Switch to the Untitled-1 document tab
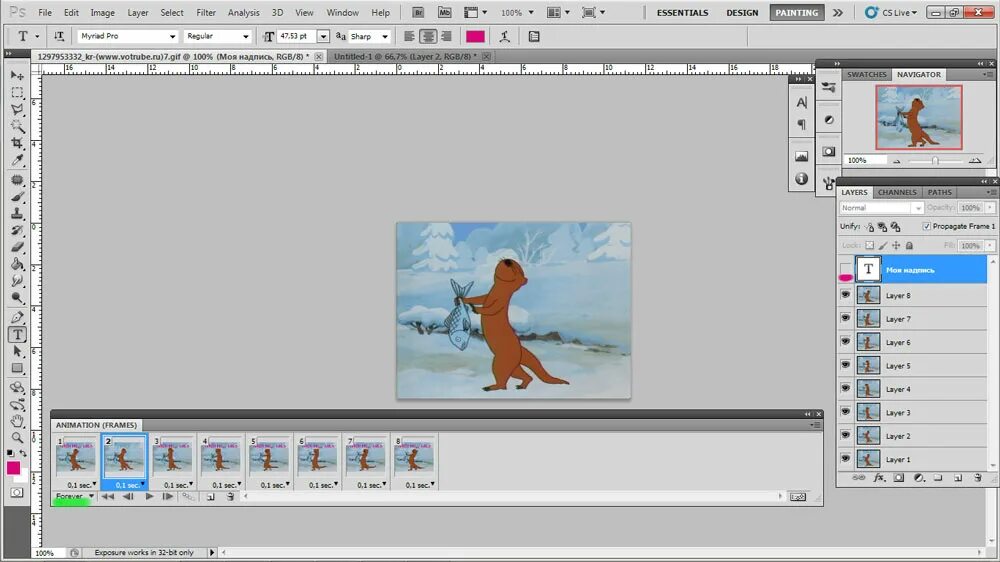1000x562 pixels. click(x=405, y=56)
